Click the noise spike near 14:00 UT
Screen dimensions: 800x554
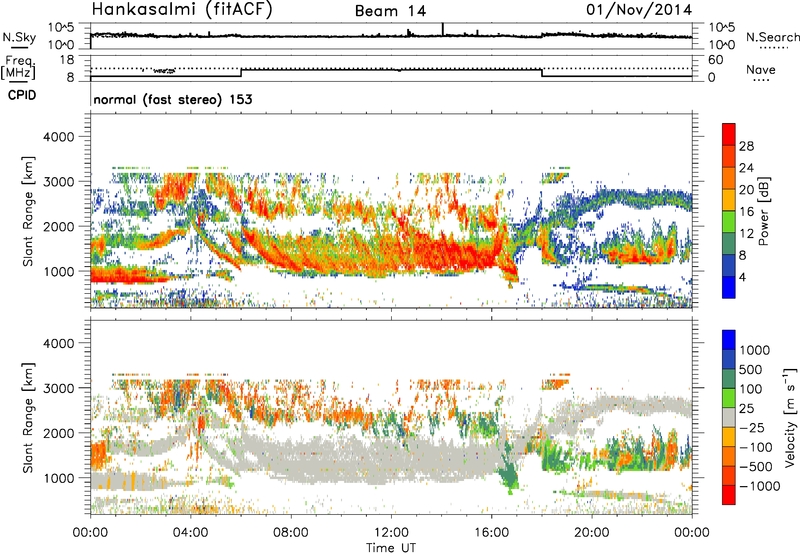click(443, 29)
